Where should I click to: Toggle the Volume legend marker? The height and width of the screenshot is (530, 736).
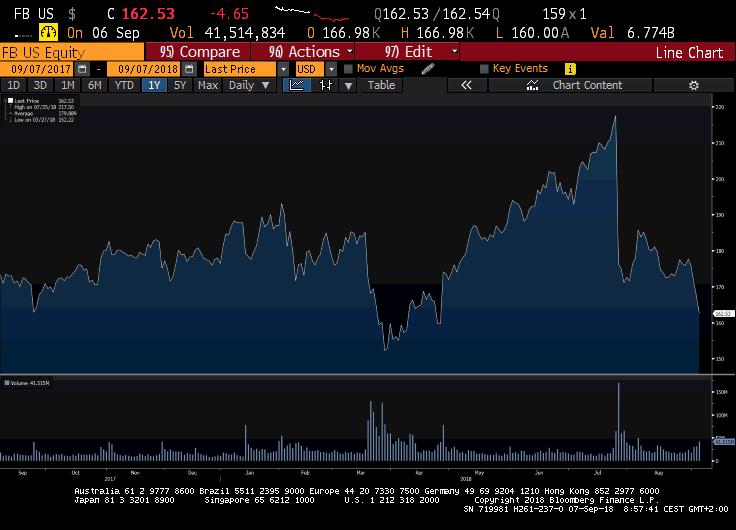[x=7, y=383]
